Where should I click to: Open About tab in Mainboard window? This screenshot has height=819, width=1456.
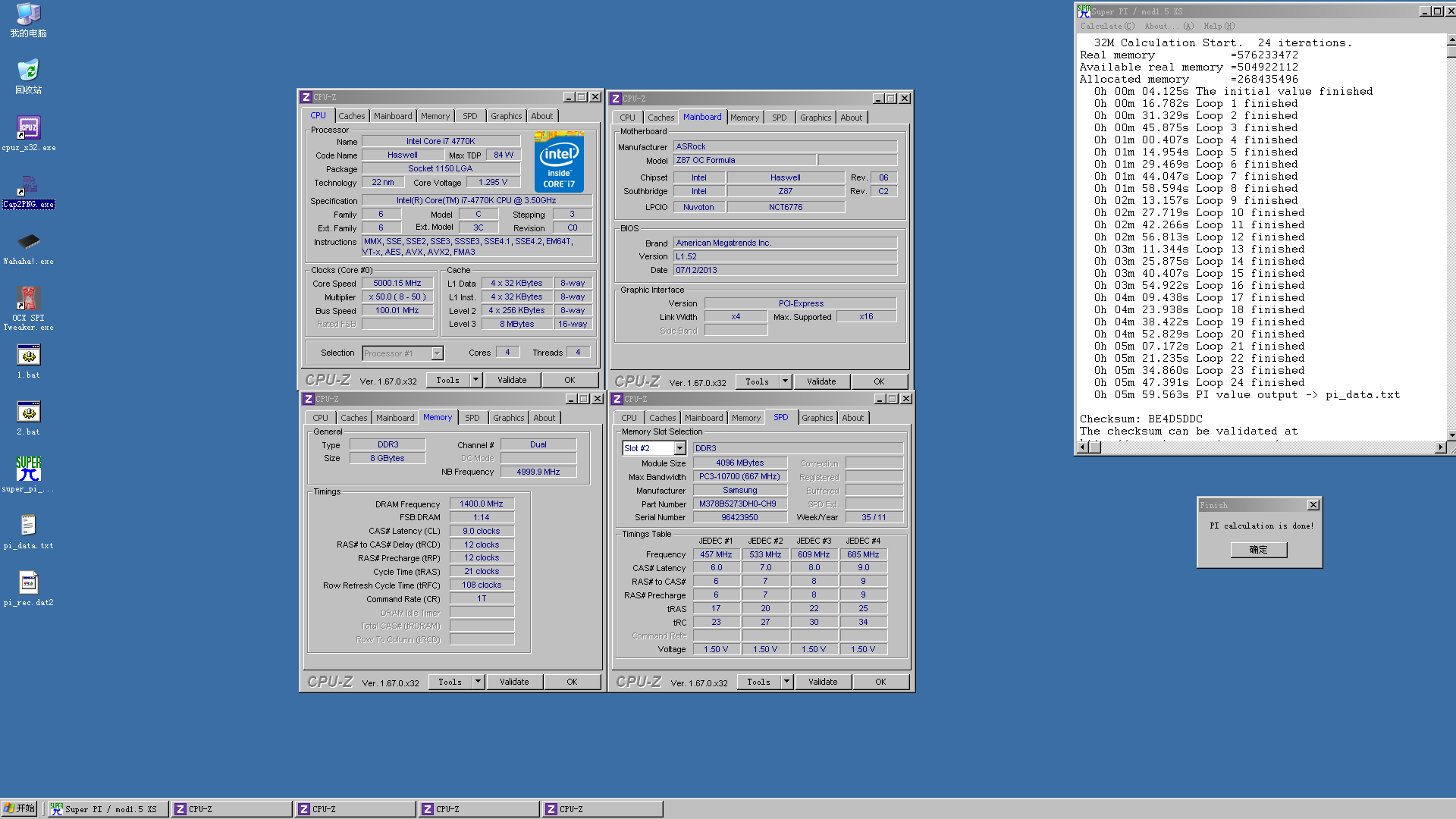coord(851,118)
